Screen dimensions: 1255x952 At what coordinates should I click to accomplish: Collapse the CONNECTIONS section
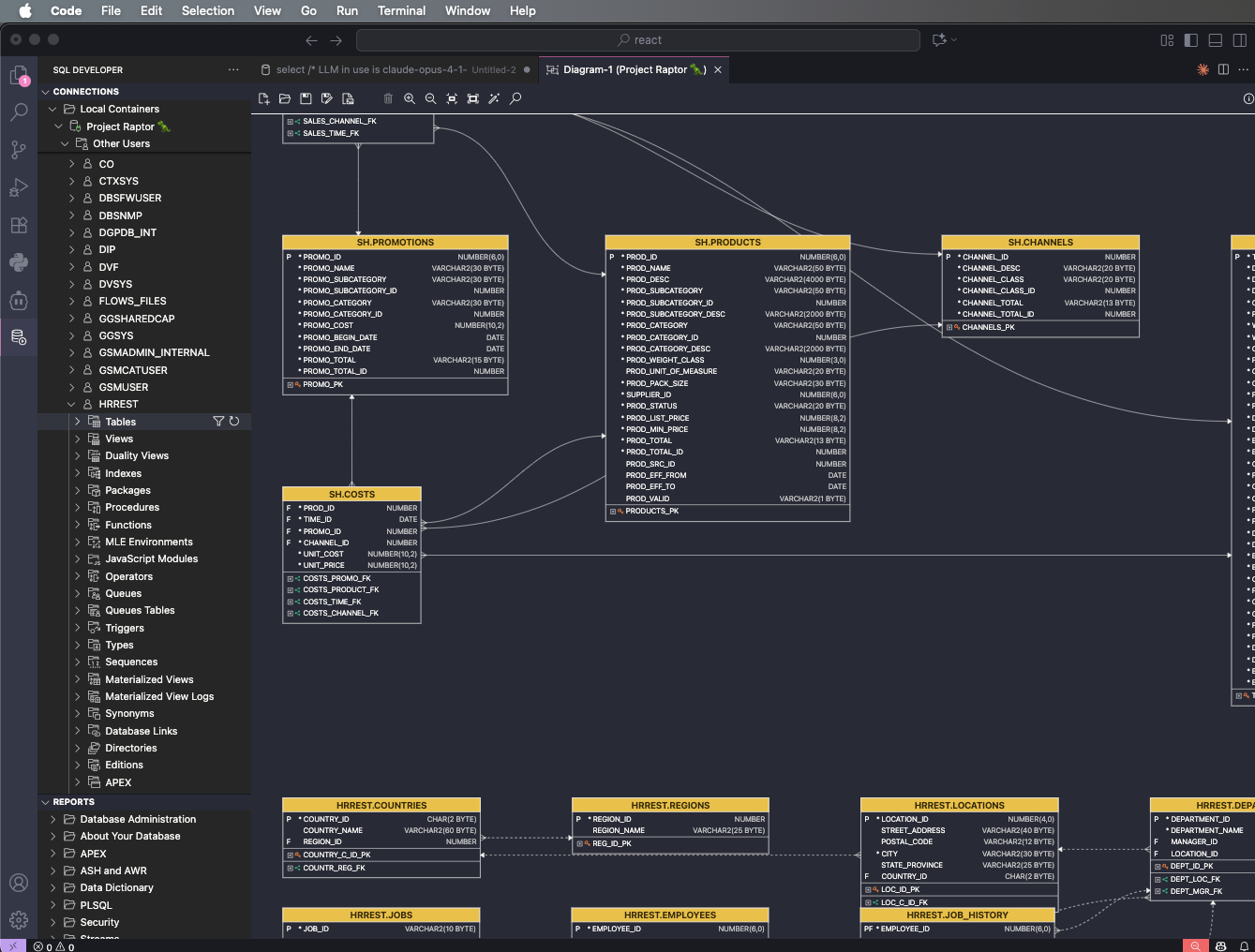point(45,92)
